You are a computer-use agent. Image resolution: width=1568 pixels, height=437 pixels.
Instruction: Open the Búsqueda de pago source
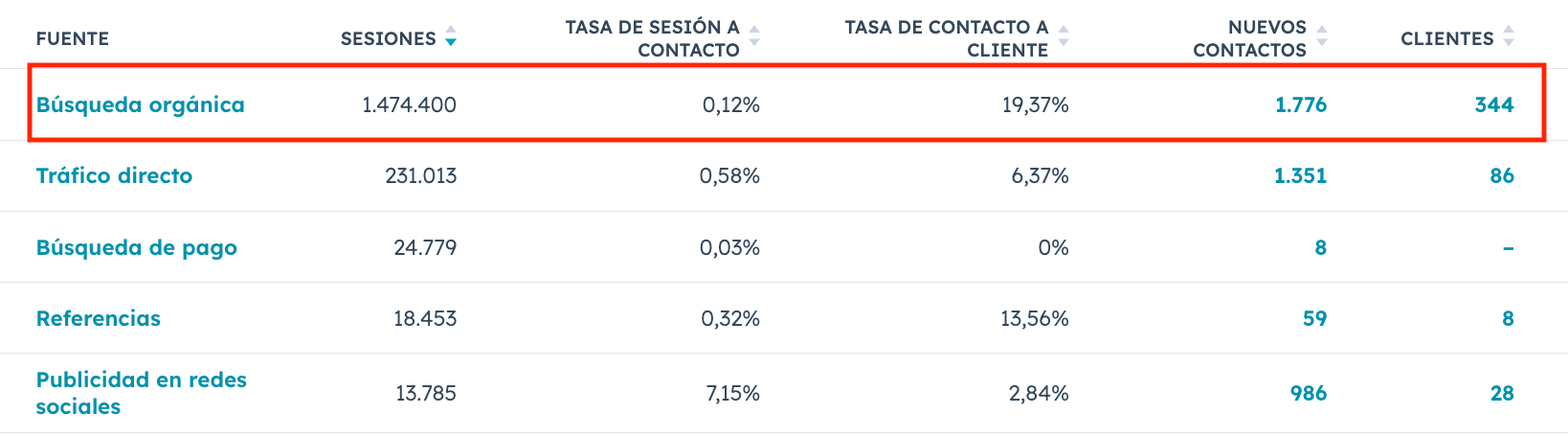coord(136,247)
